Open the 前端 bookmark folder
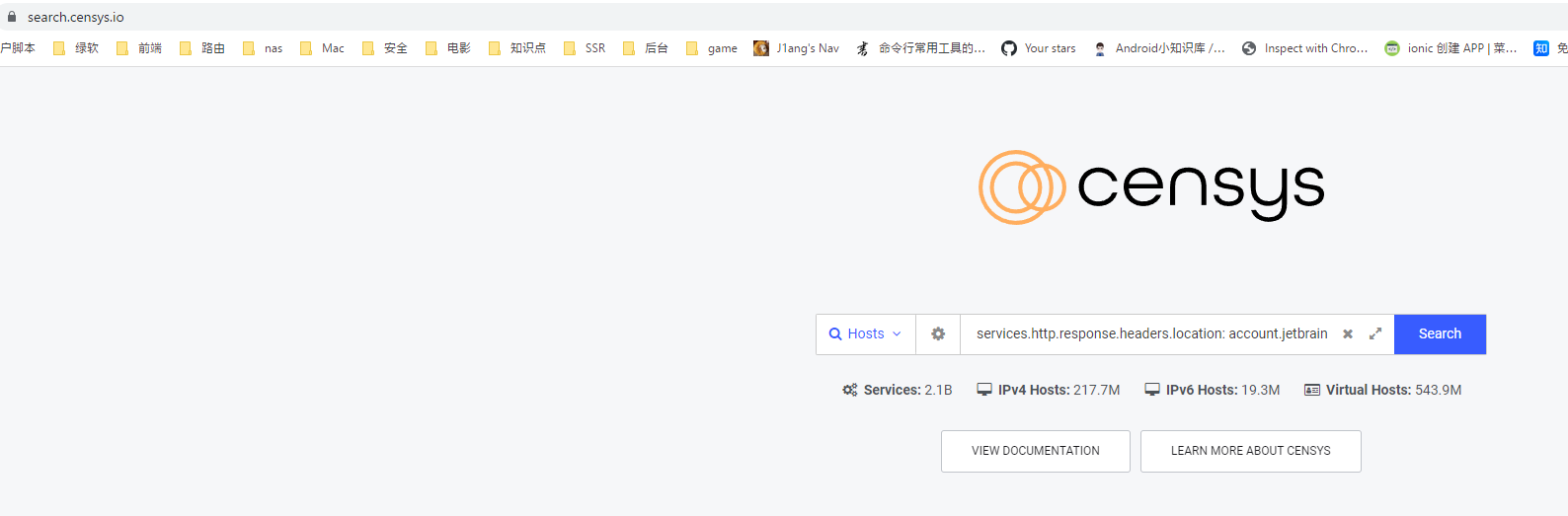Screen dimensions: 1568x516 [139, 48]
